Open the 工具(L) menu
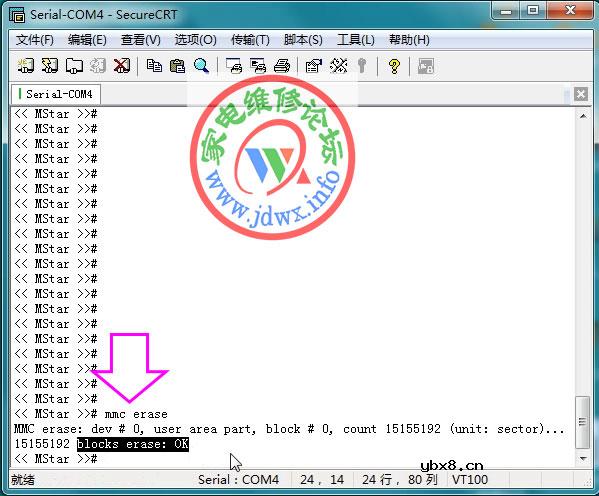The height and width of the screenshot is (496, 599). click(x=356, y=40)
